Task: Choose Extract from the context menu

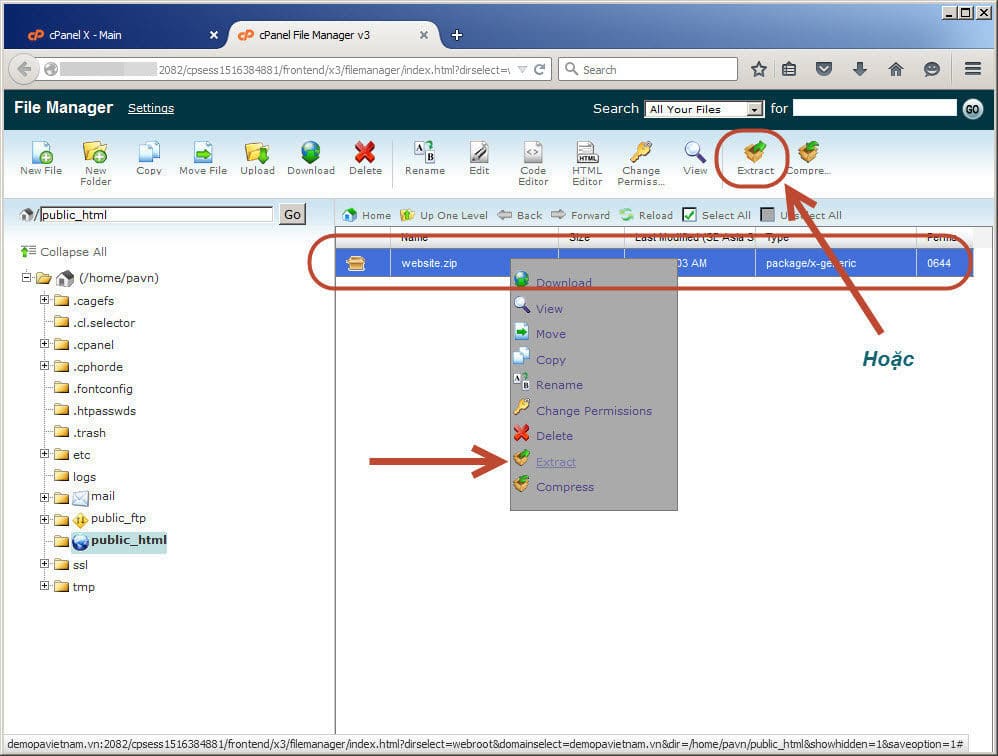Action: (555, 462)
